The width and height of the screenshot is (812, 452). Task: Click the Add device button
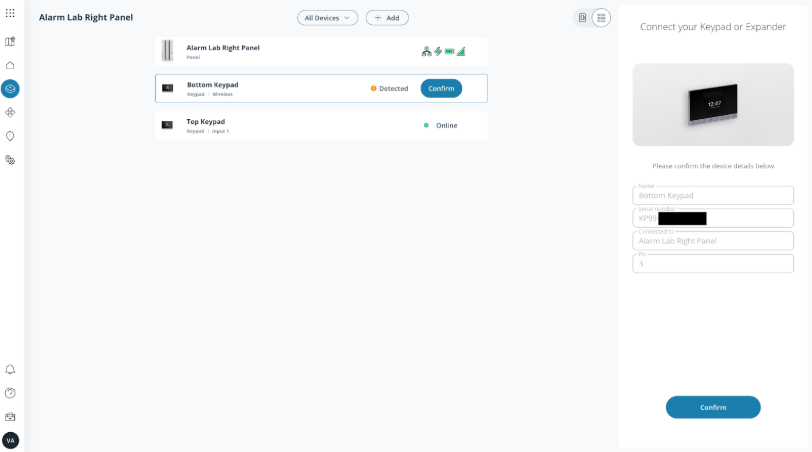pos(386,18)
